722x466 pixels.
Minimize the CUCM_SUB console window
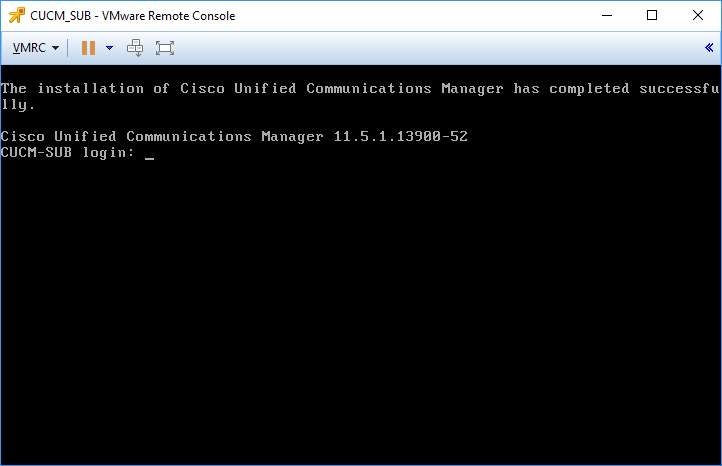[607, 15]
